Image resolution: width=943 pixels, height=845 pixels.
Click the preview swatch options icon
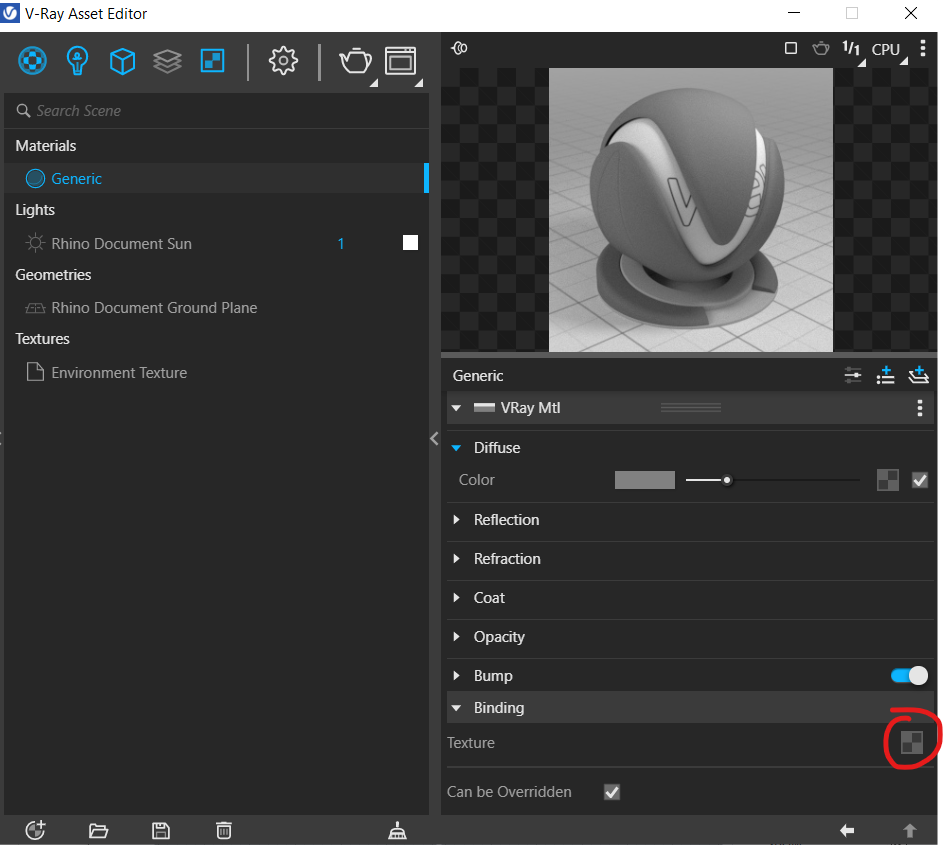[x=459, y=48]
